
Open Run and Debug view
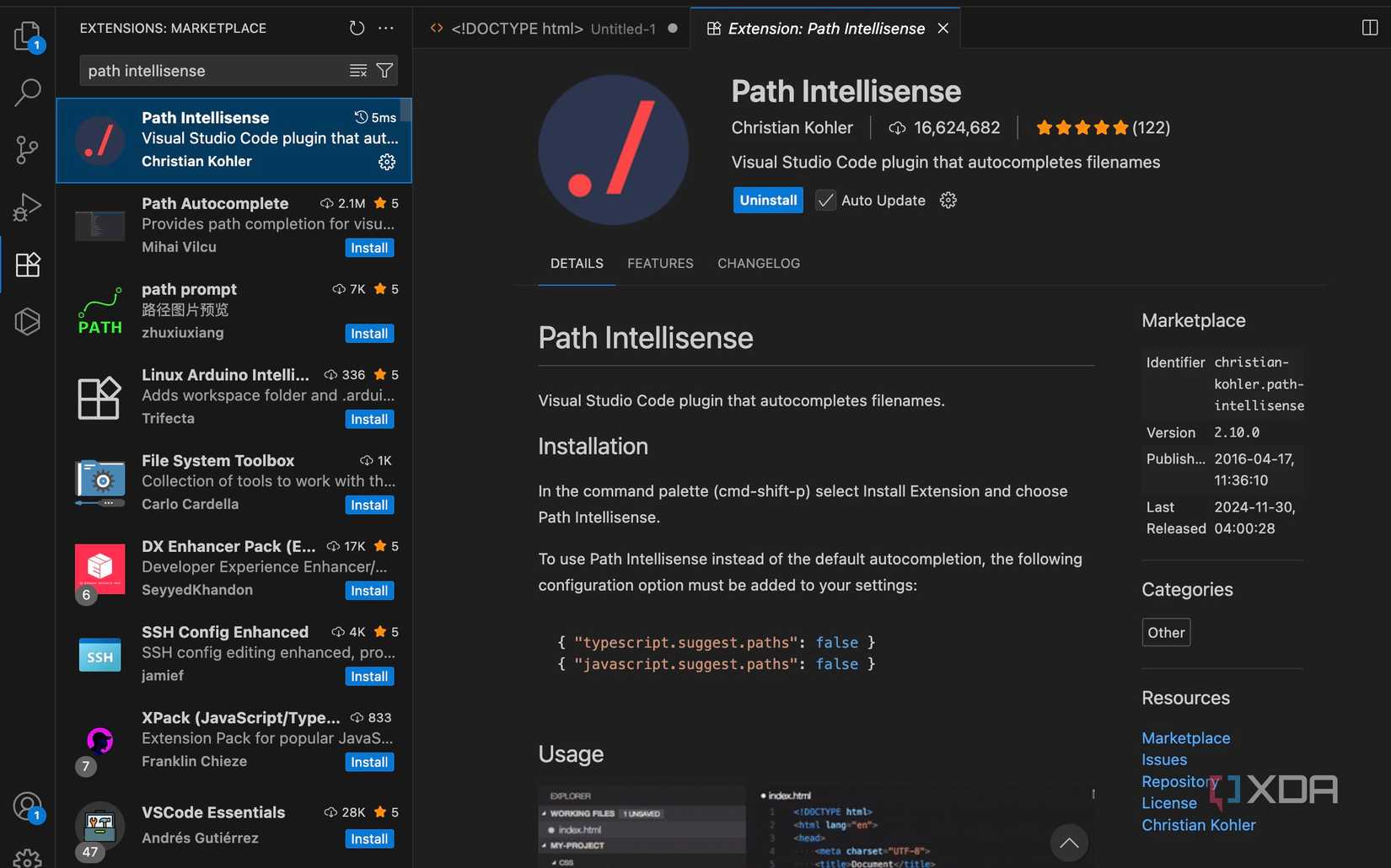click(x=27, y=206)
